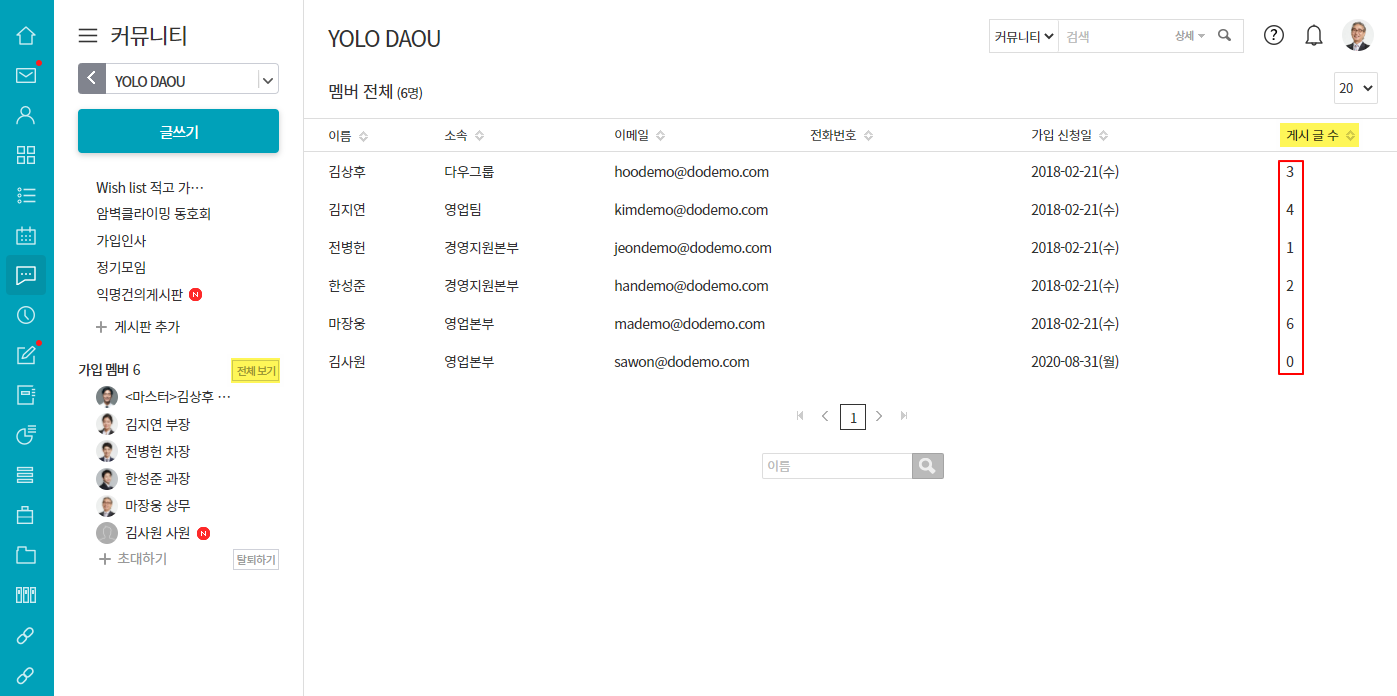Open the contacts person icon in sidebar
Viewport: 1397px width, 696px height.
coord(26,115)
